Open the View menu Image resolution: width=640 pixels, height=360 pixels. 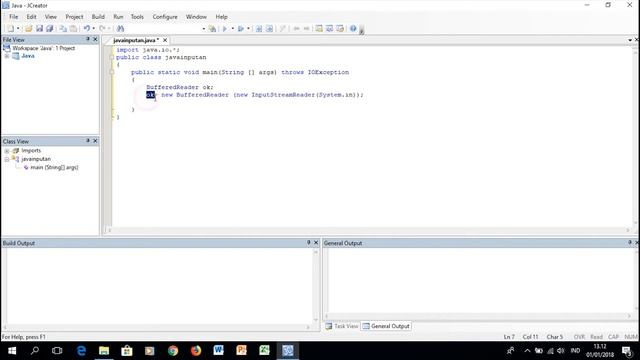point(51,17)
